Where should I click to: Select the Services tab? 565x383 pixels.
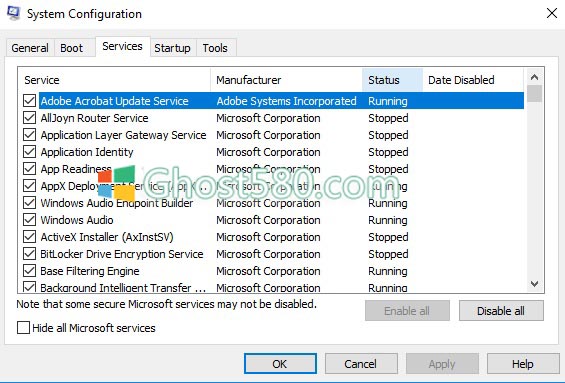pos(123,46)
